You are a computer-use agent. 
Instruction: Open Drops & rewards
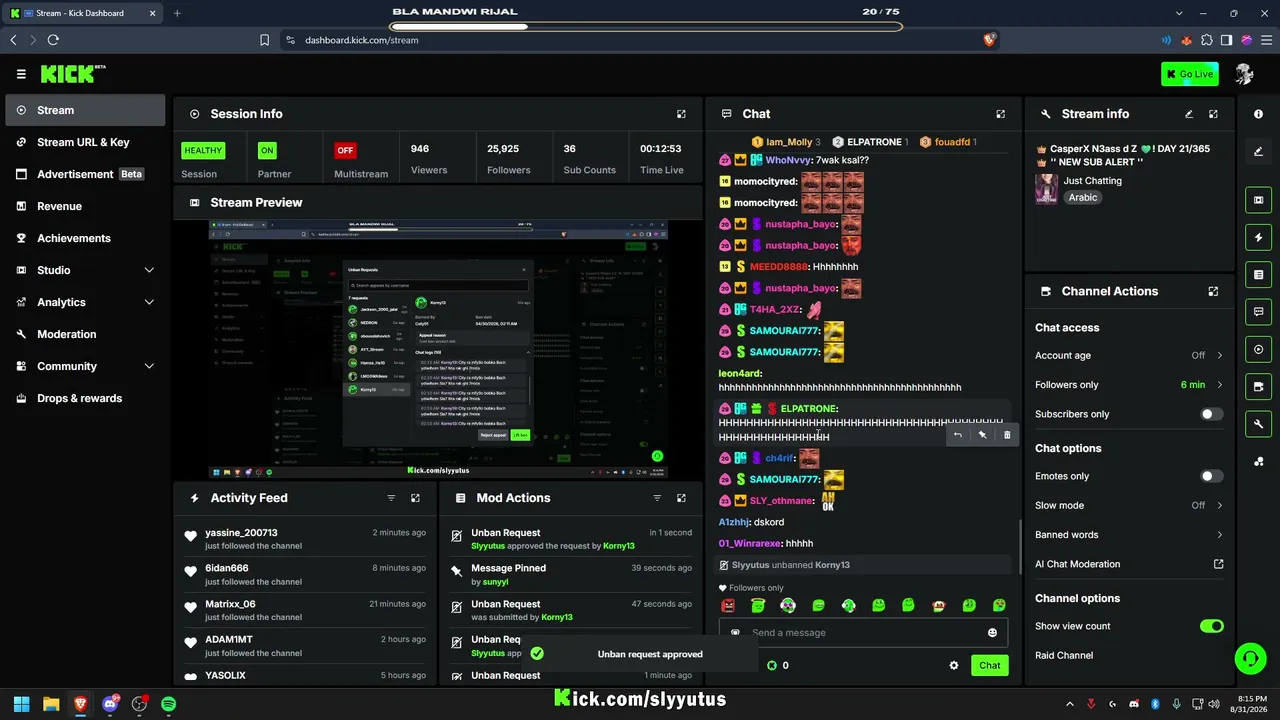pyautogui.click(x=85, y=398)
